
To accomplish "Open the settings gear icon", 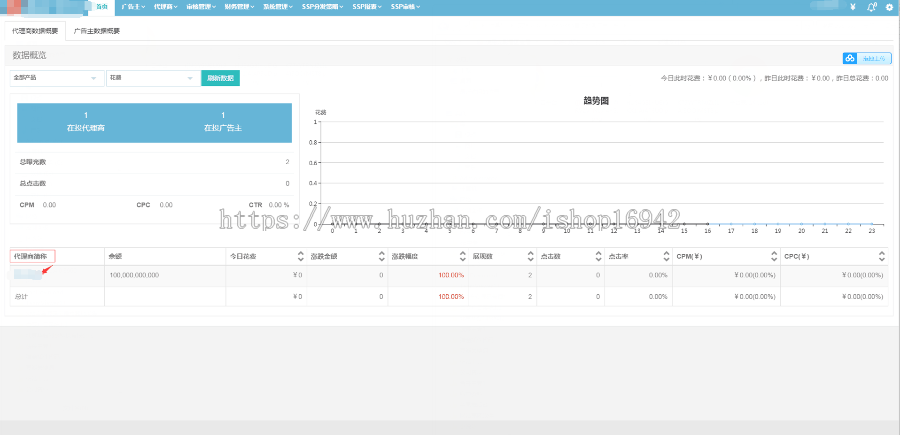I will 890,7.
